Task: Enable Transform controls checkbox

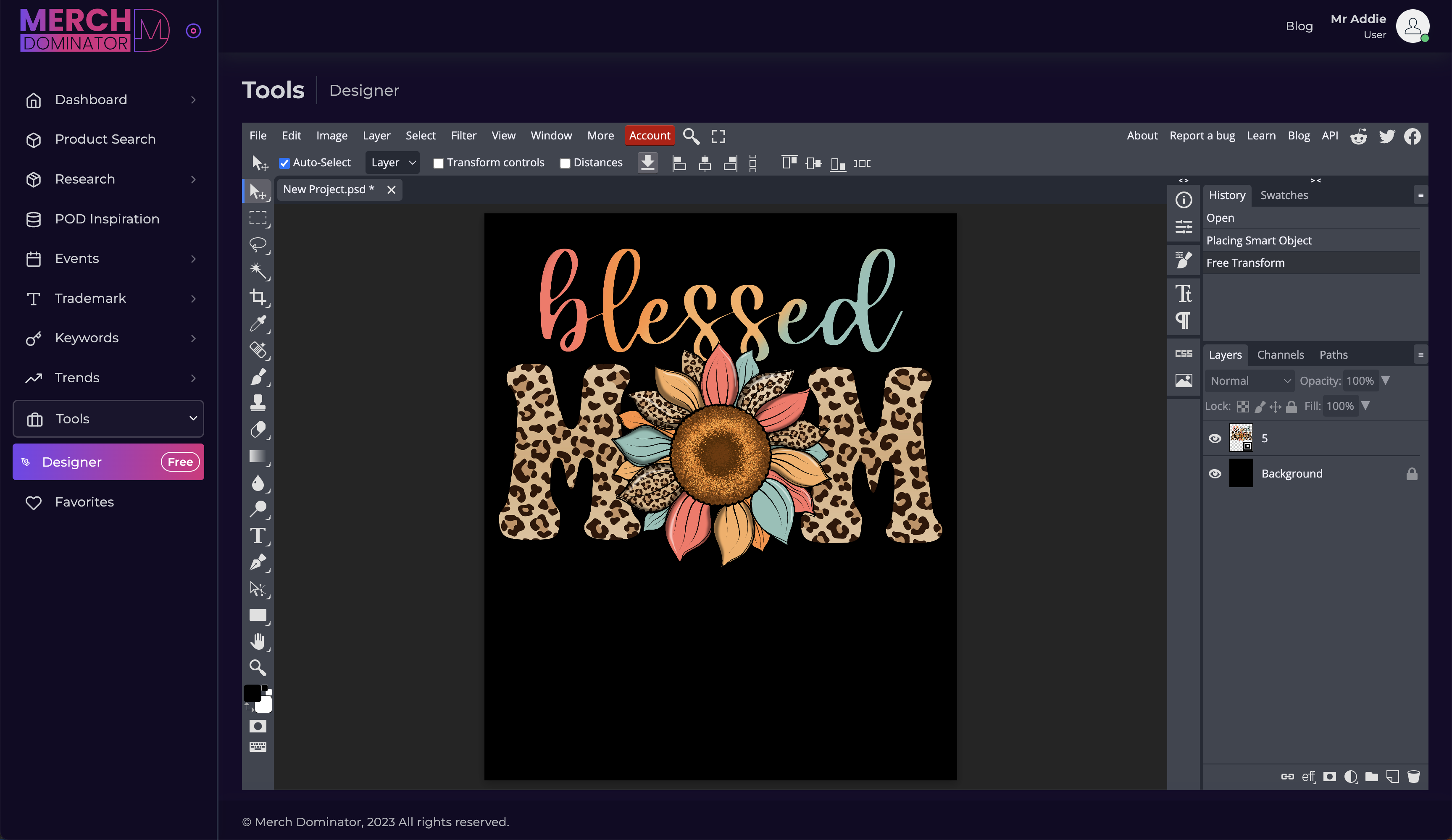Action: click(x=439, y=163)
